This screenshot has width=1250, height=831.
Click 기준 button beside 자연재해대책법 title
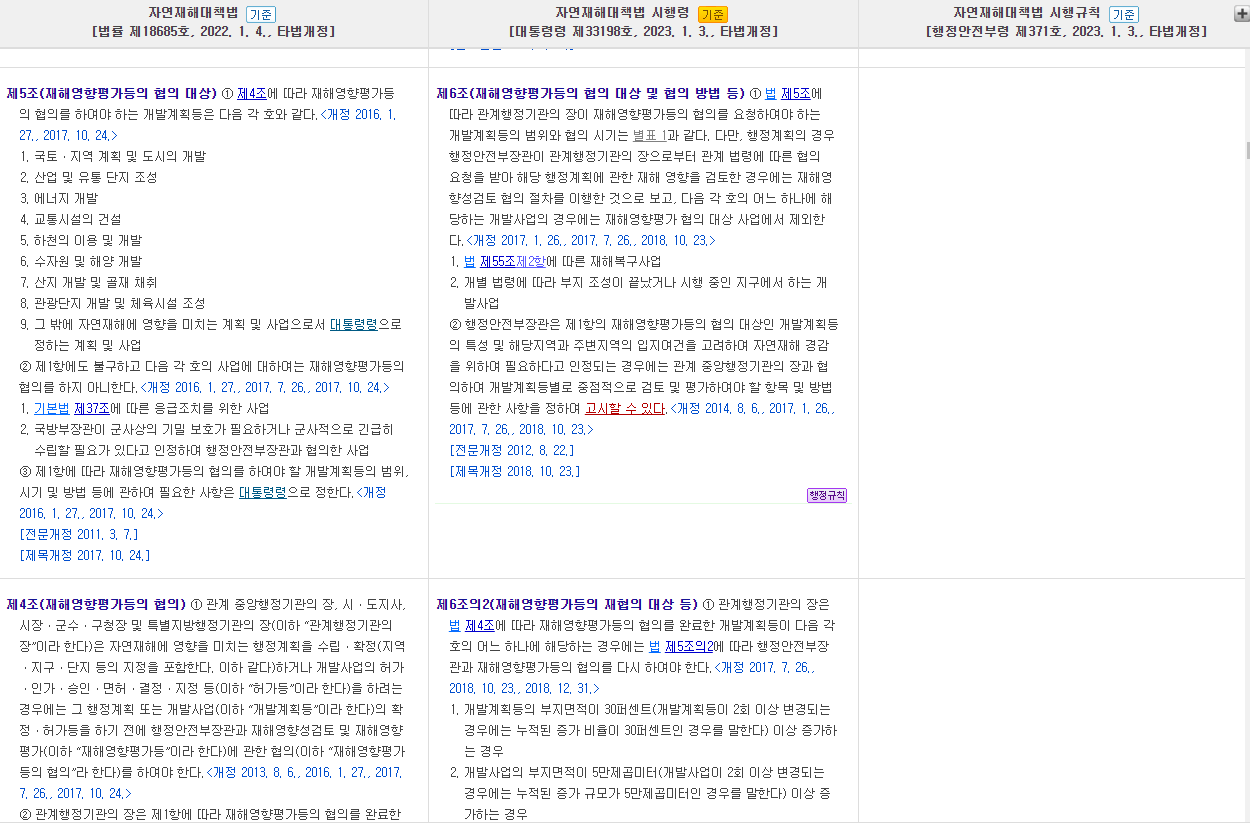pos(261,14)
